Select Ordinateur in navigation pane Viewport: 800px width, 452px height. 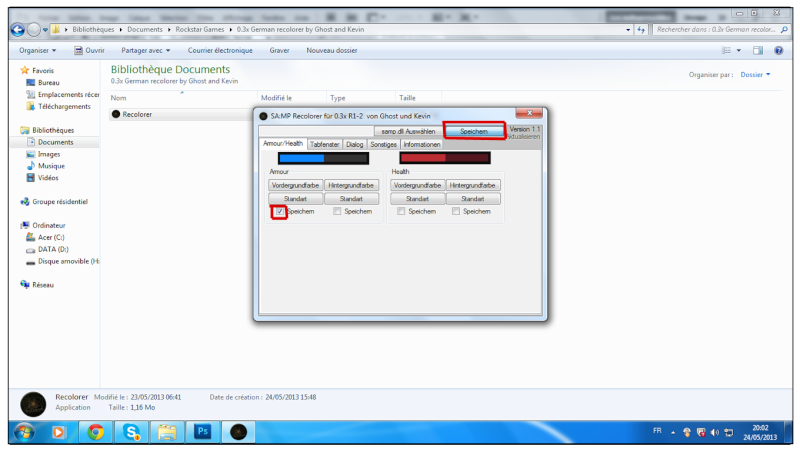48,225
